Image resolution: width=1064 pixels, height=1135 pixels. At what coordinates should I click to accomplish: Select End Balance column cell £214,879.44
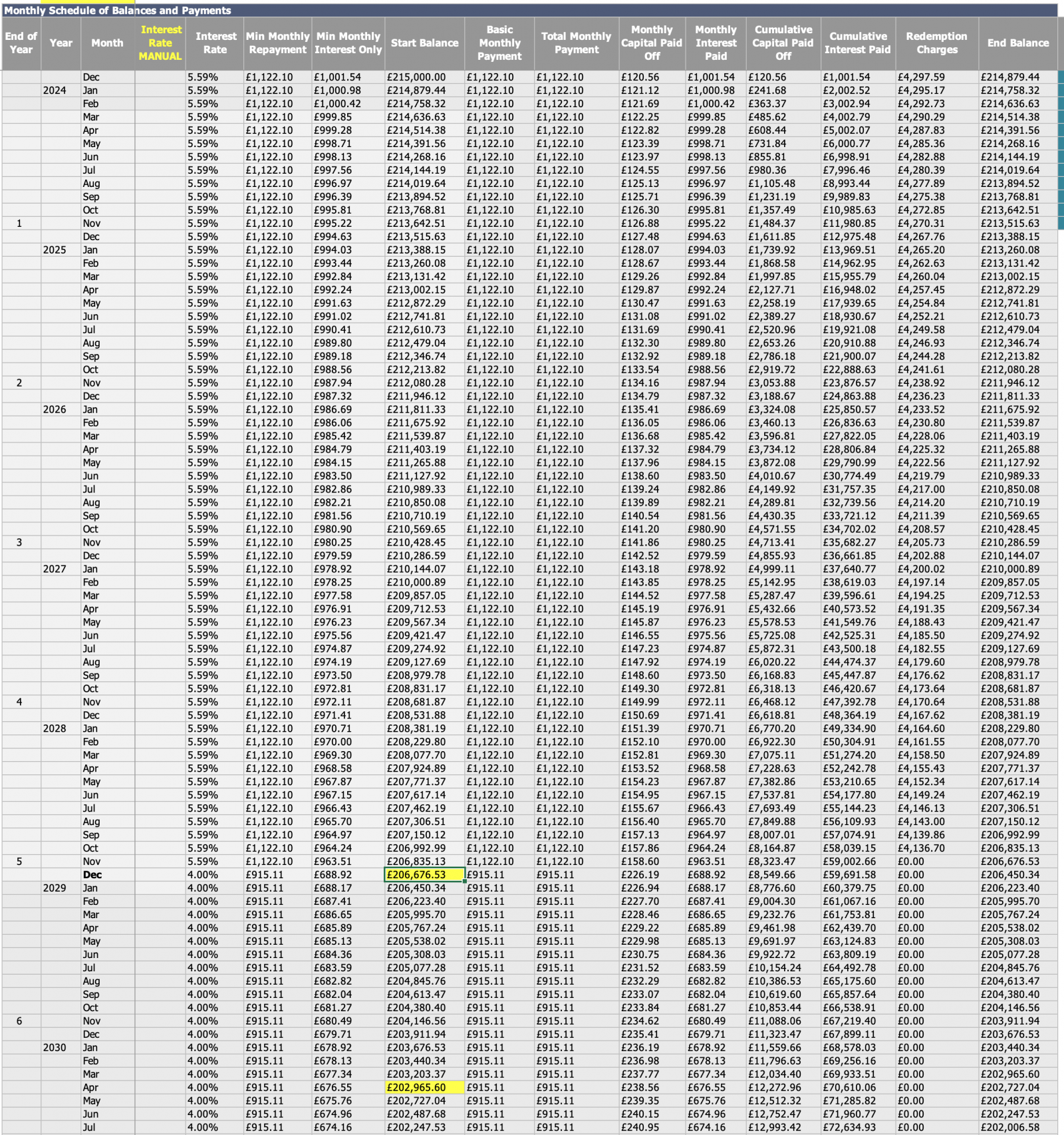point(1017,77)
